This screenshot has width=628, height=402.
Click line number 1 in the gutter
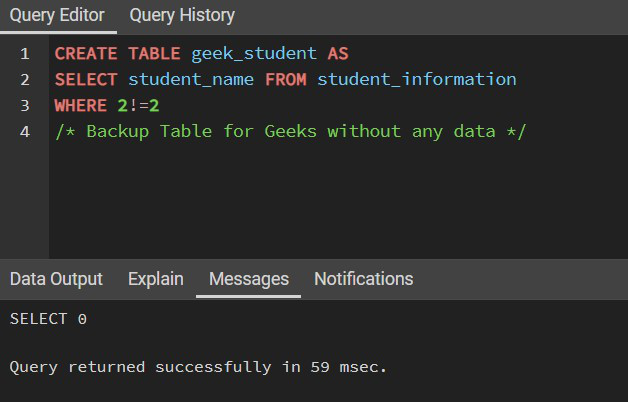(x=25, y=53)
